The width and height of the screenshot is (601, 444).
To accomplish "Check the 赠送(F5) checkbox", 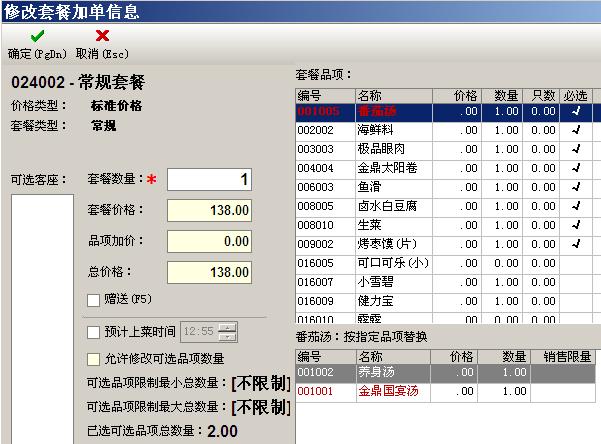I will (x=94, y=299).
